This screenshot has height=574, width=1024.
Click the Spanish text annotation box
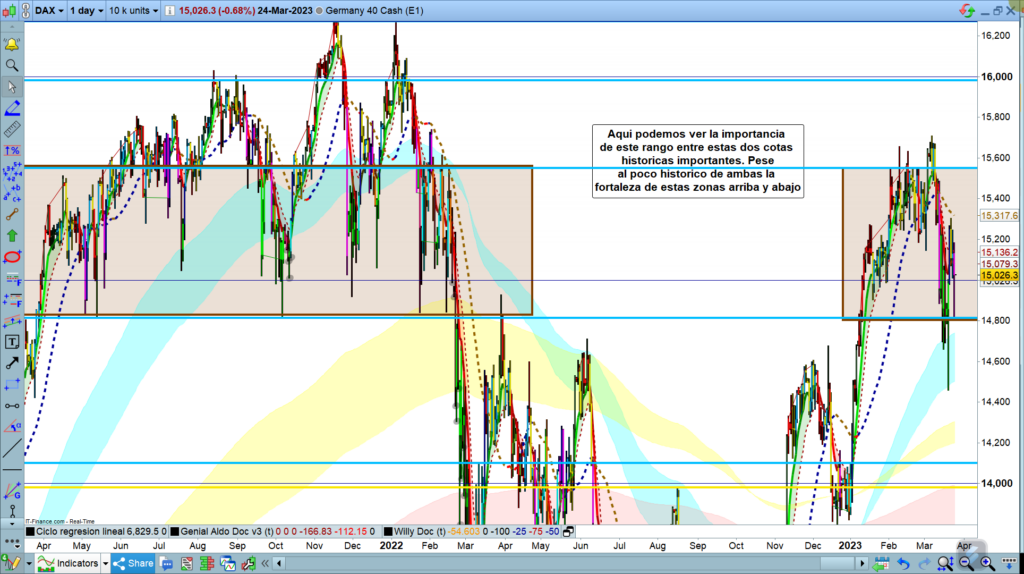point(697,161)
